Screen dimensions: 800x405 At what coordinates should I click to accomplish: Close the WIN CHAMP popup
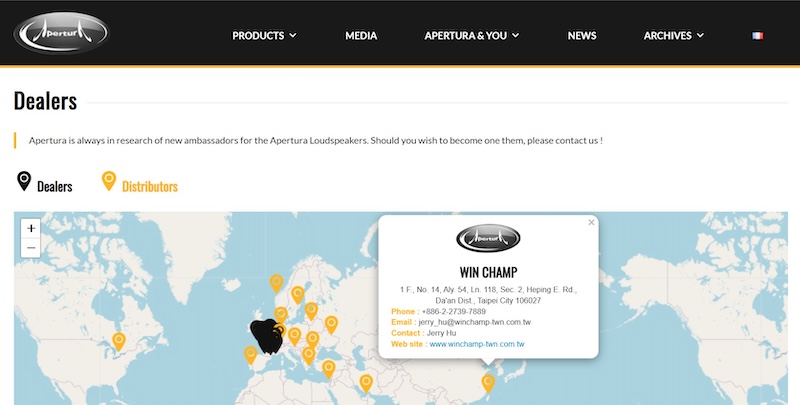591,222
